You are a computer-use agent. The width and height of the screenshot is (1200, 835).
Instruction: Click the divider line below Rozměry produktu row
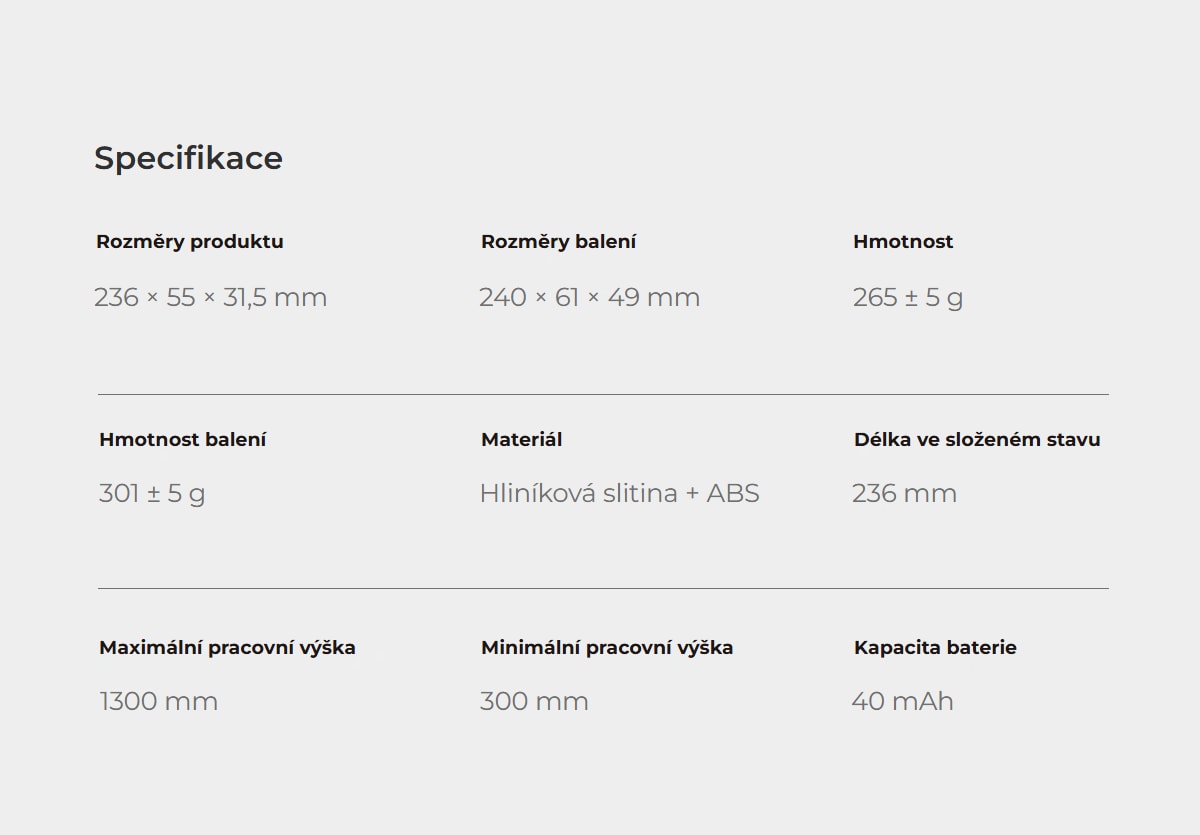click(x=603, y=394)
